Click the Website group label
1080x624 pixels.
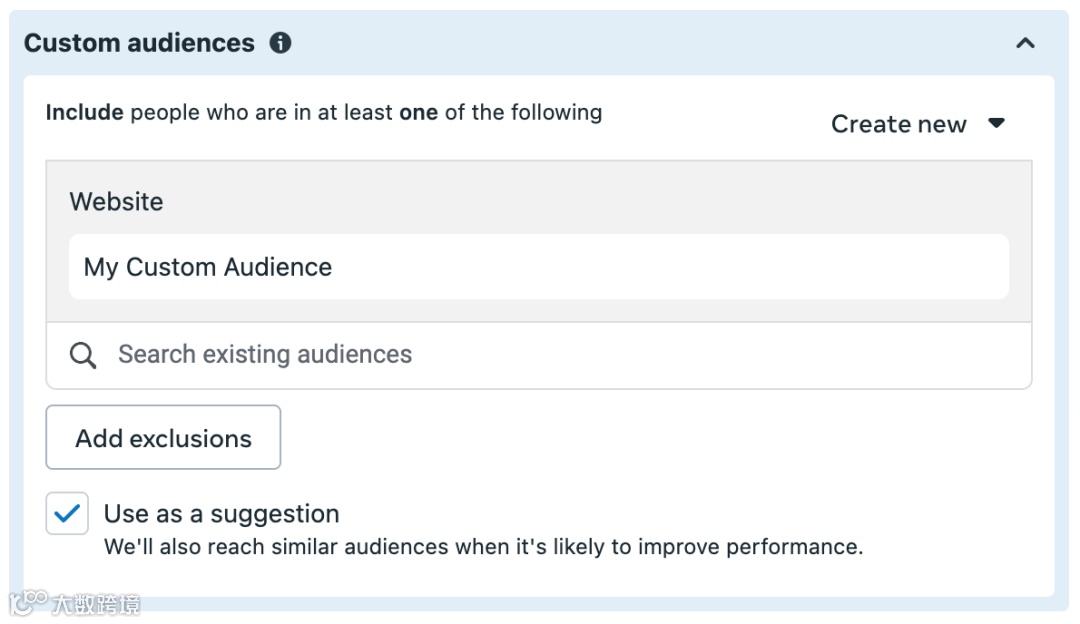[x=116, y=202]
